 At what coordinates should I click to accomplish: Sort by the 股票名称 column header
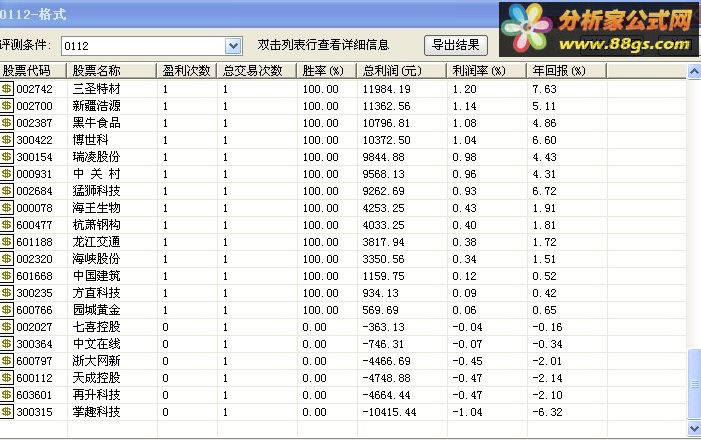pyautogui.click(x=112, y=71)
